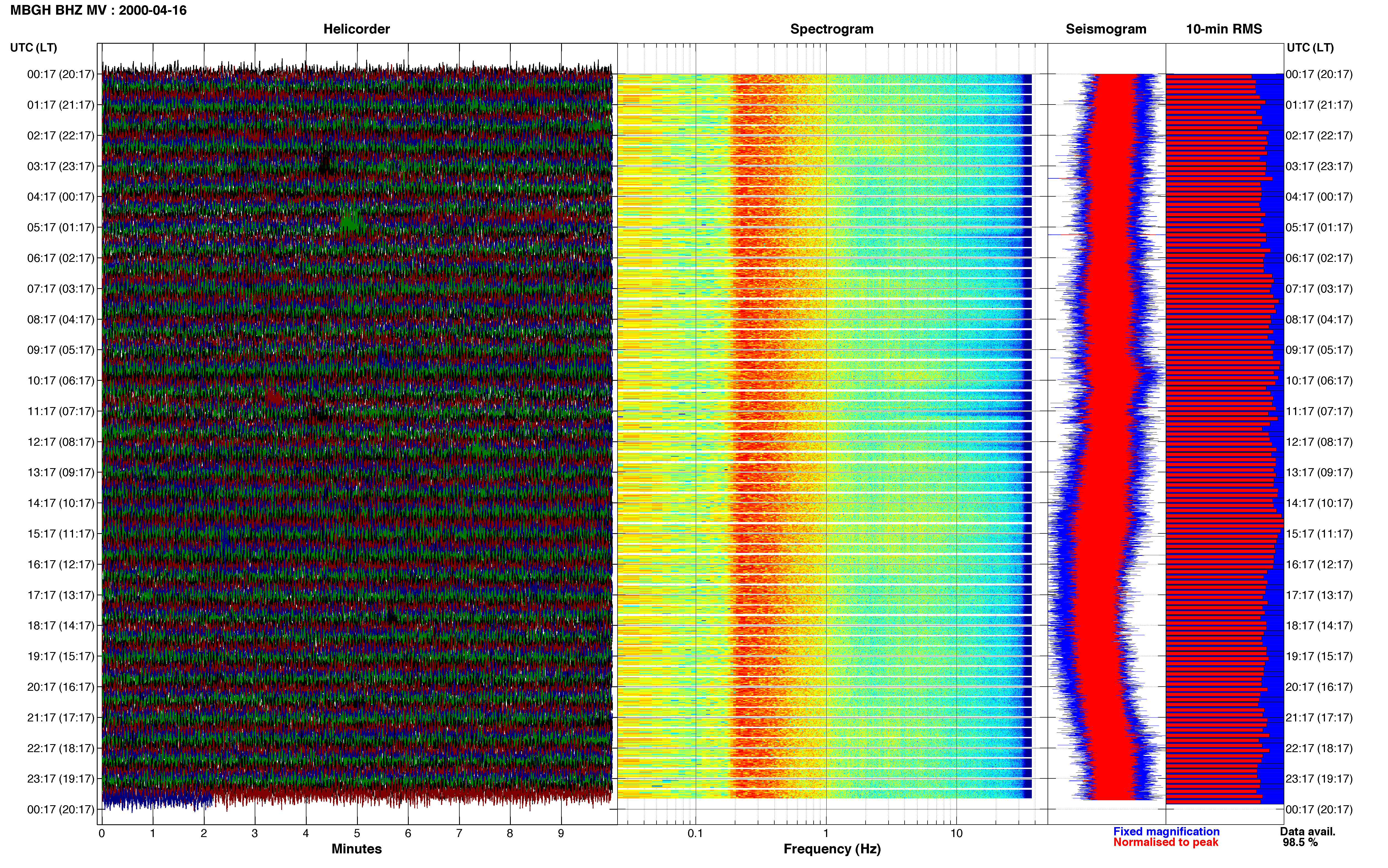Image resolution: width=1388 pixels, height=868 pixels.
Task: Click the minute tick label '5' on helicorder axis
Action: 357,833
